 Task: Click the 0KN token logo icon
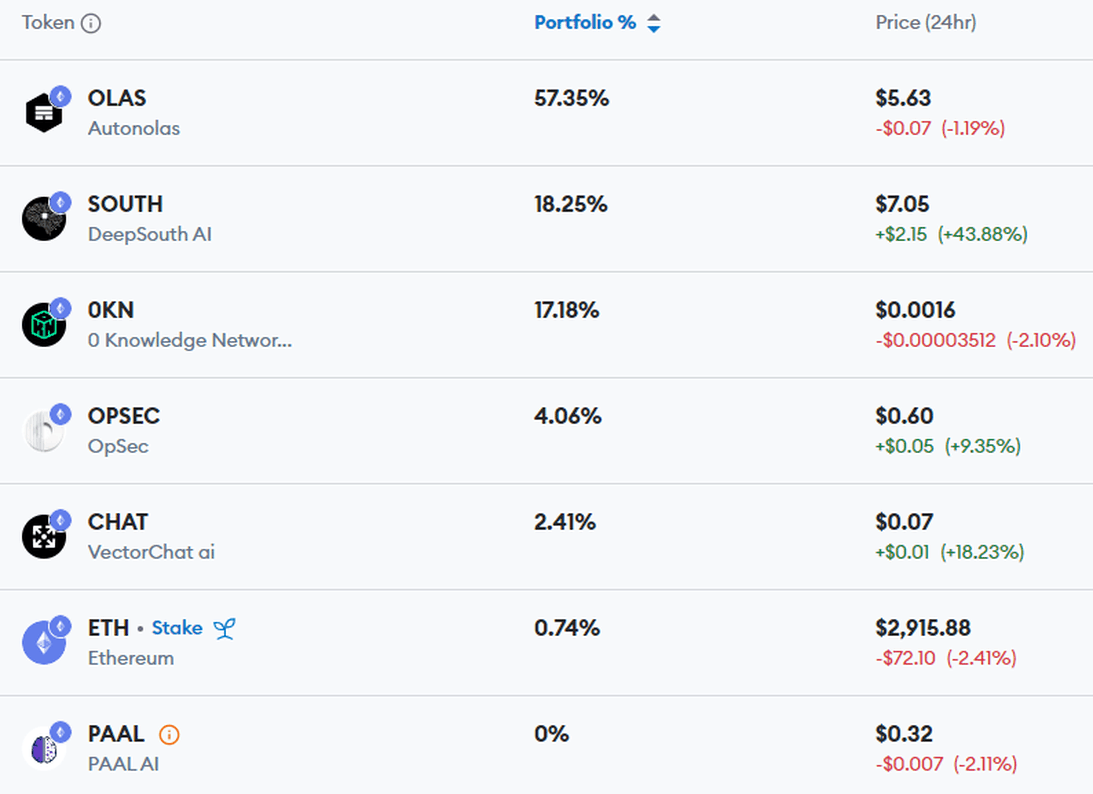pos(44,324)
